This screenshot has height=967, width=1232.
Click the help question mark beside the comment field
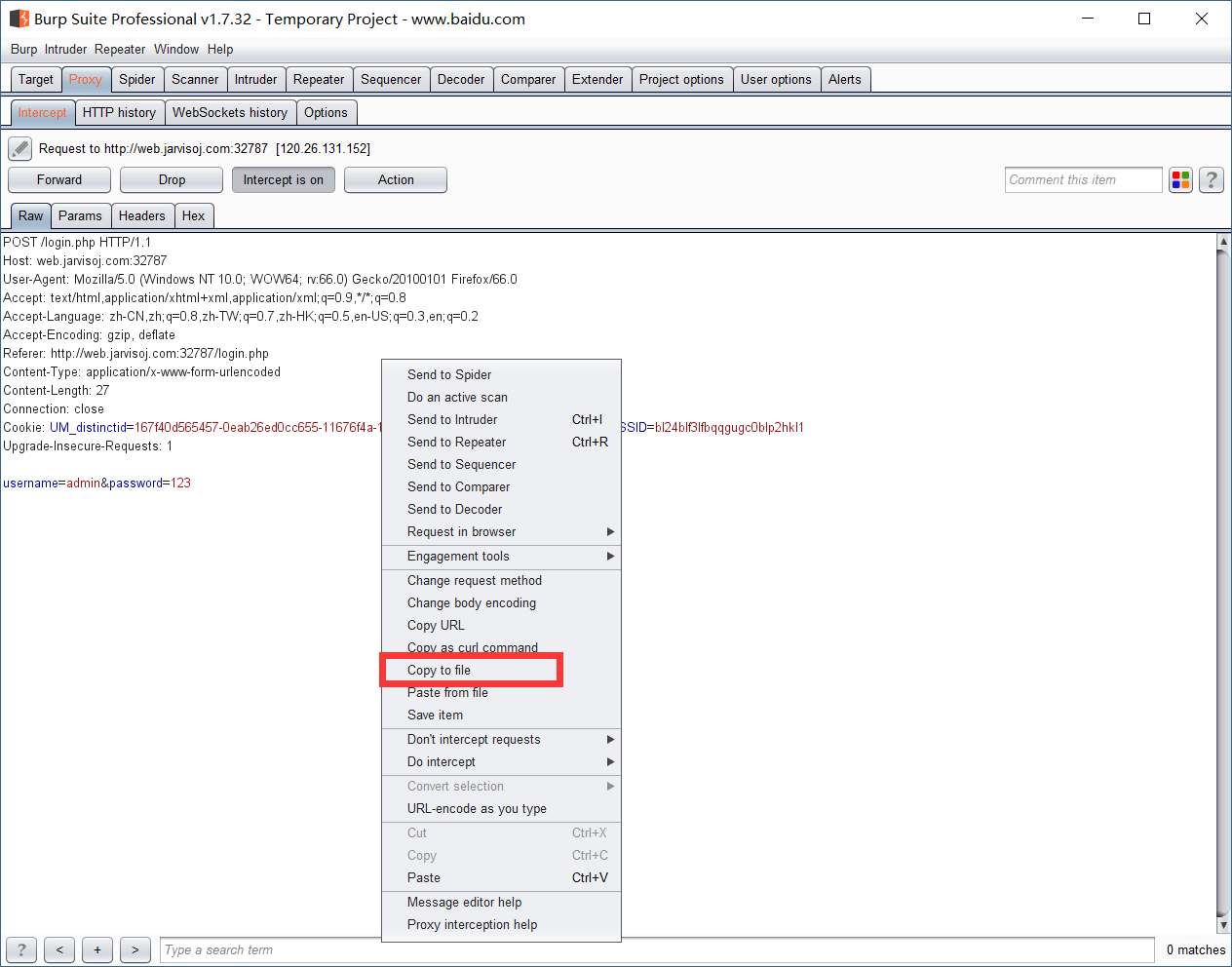tap(1211, 179)
